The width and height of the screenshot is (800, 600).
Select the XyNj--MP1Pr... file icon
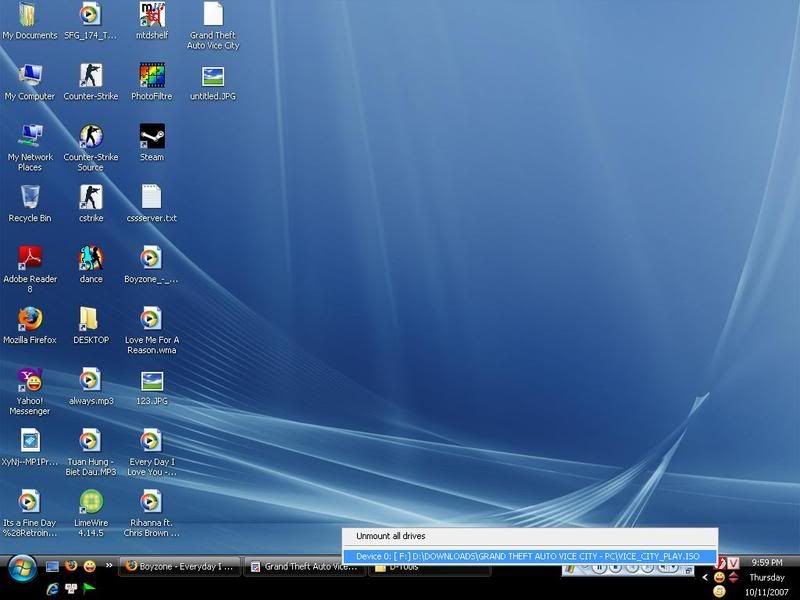click(30, 447)
